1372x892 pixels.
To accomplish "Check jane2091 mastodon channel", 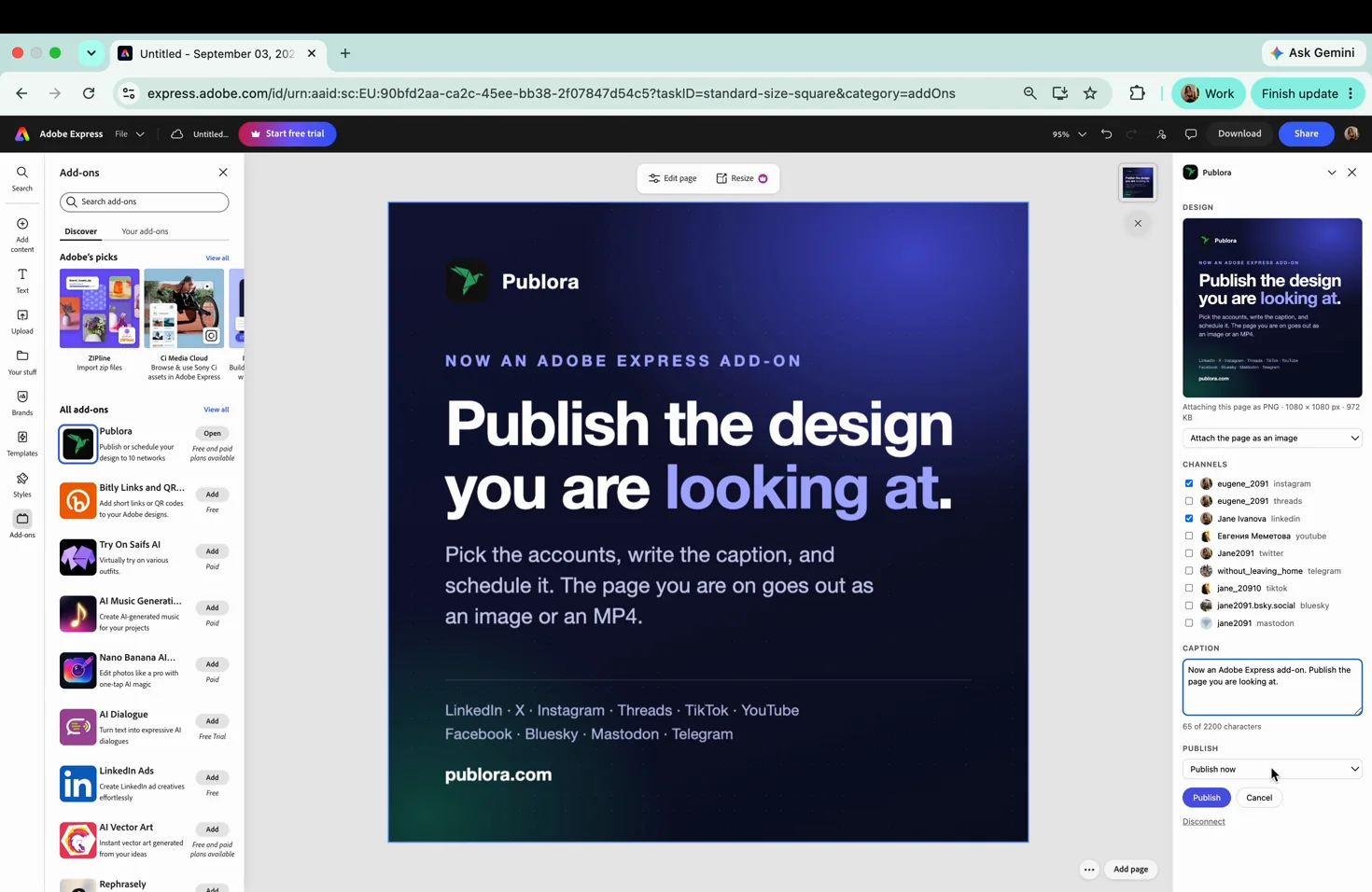I will pos(1189,623).
